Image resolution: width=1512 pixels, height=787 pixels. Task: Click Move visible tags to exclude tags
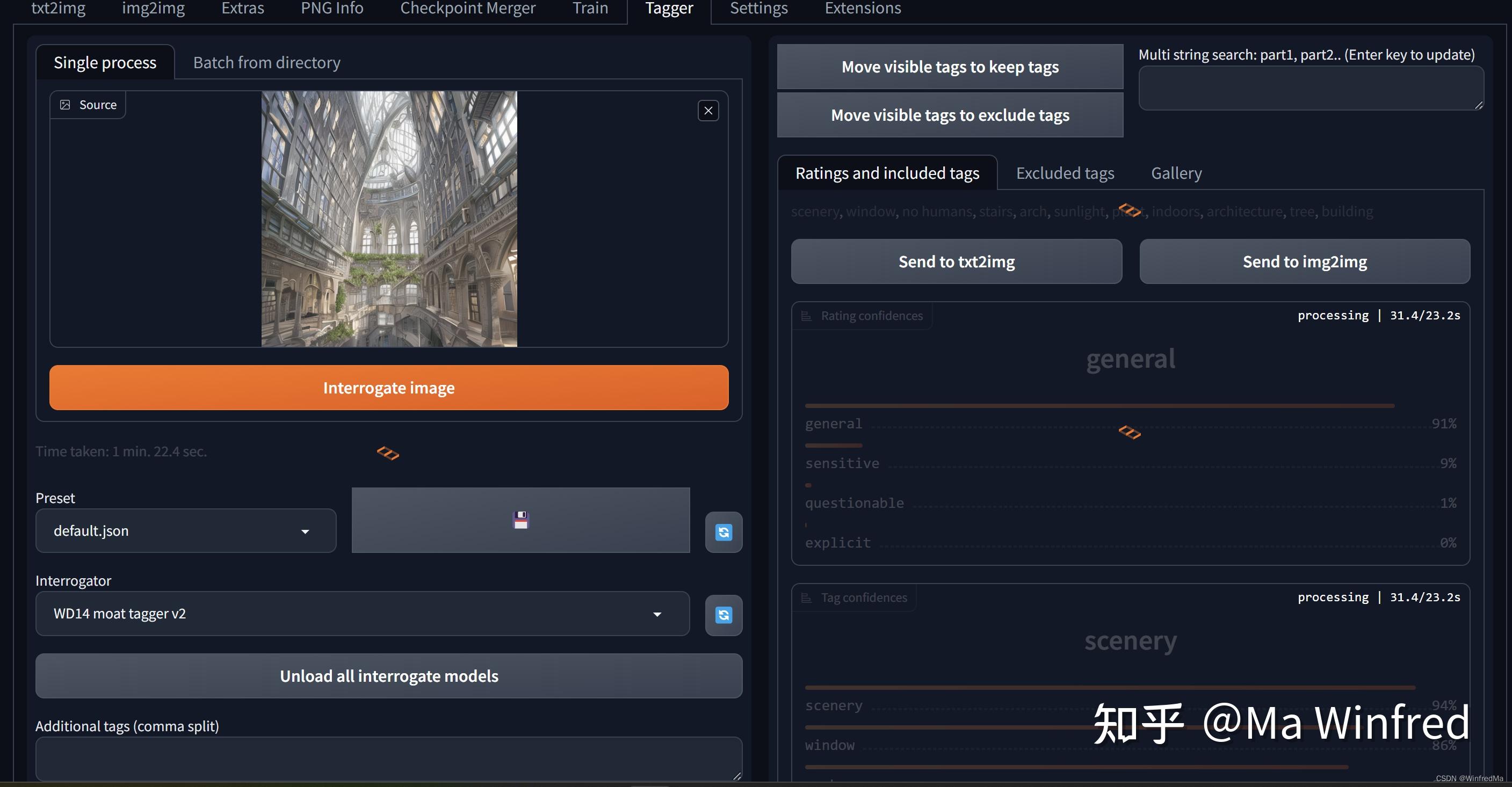coord(949,115)
